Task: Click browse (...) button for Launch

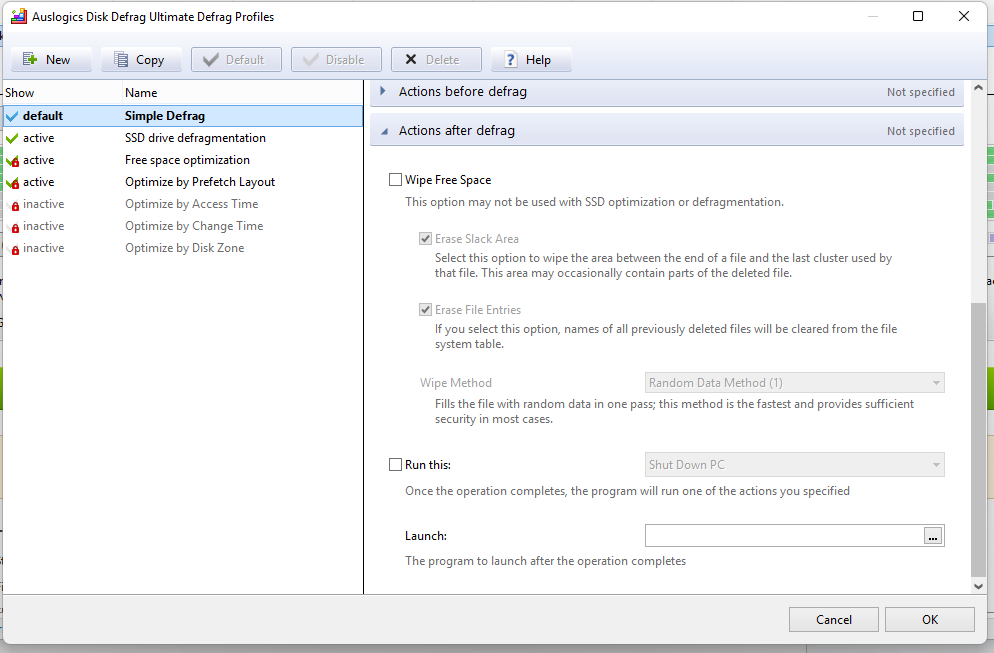Action: (933, 536)
